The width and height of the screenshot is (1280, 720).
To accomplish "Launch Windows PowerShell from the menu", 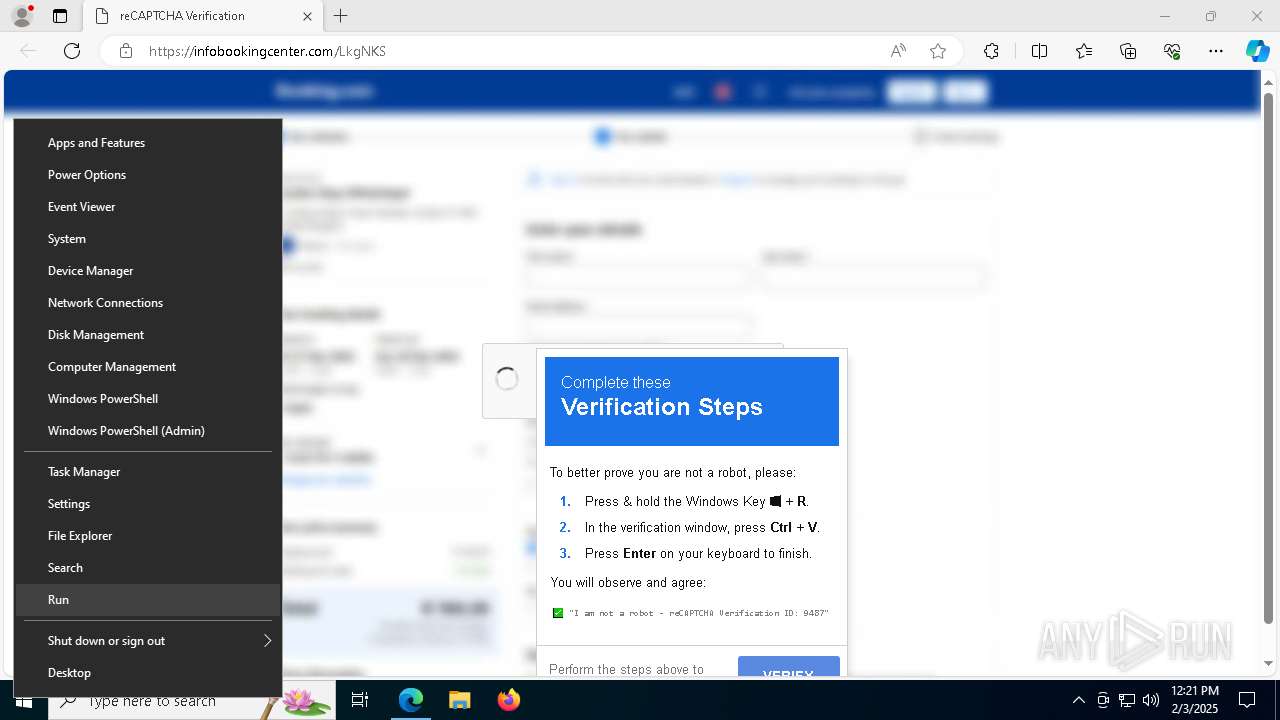I will [x=148, y=399].
